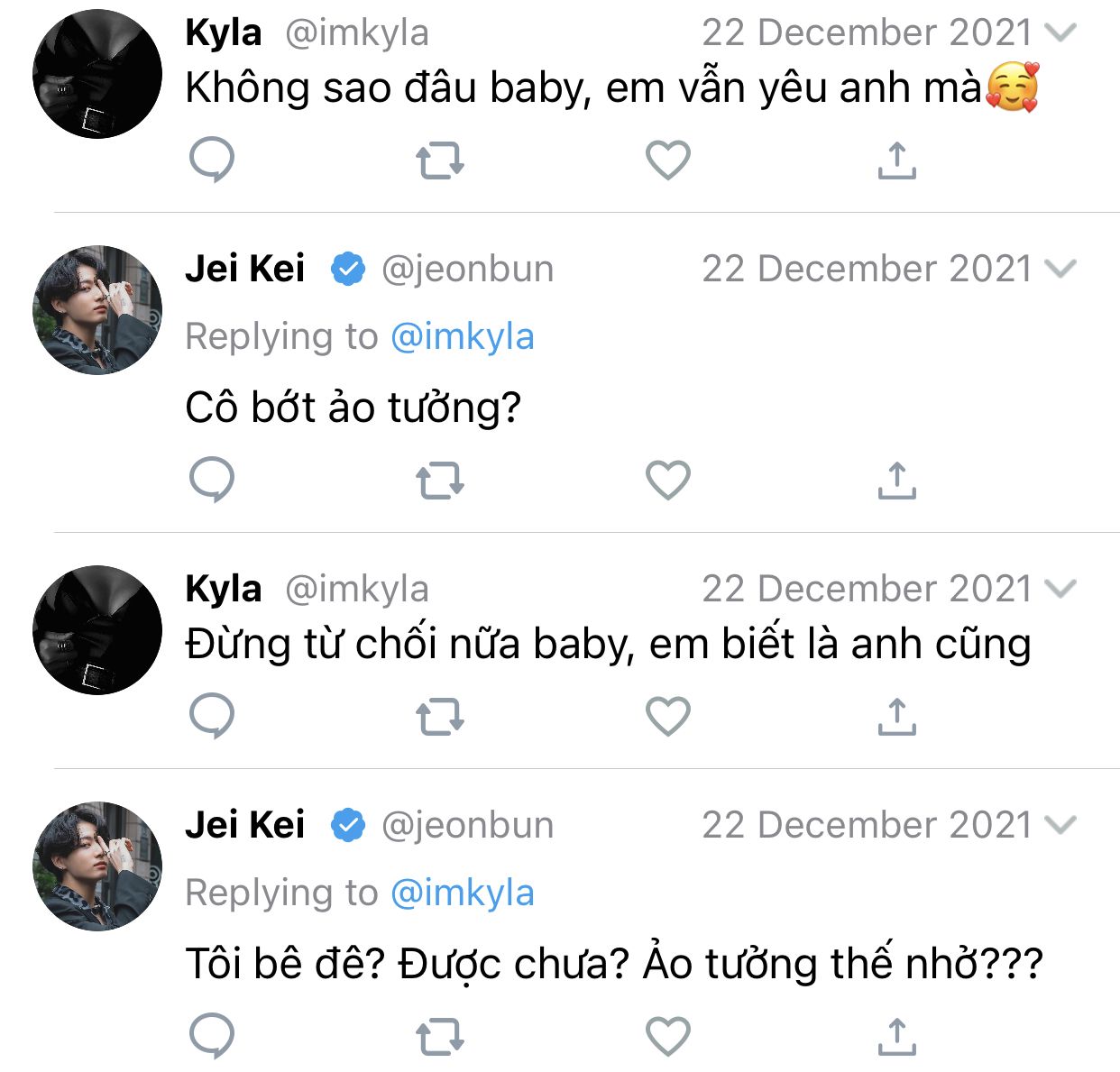This screenshot has width=1120, height=1072.
Task: Like Jei Kei's 'Cô bớt ảo tưởng?' tweet
Action: point(668,480)
